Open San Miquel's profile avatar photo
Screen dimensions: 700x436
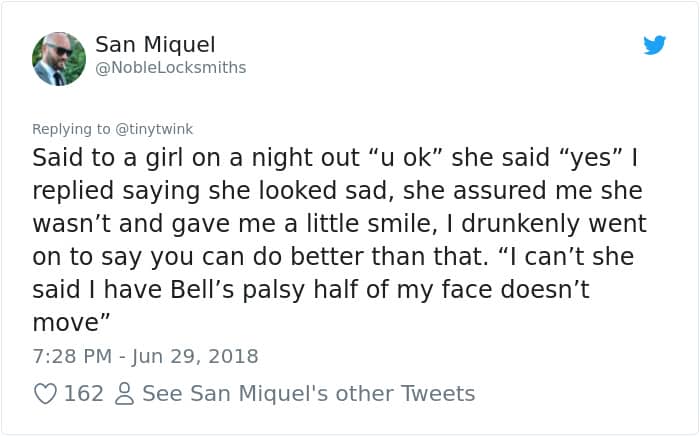click(59, 57)
